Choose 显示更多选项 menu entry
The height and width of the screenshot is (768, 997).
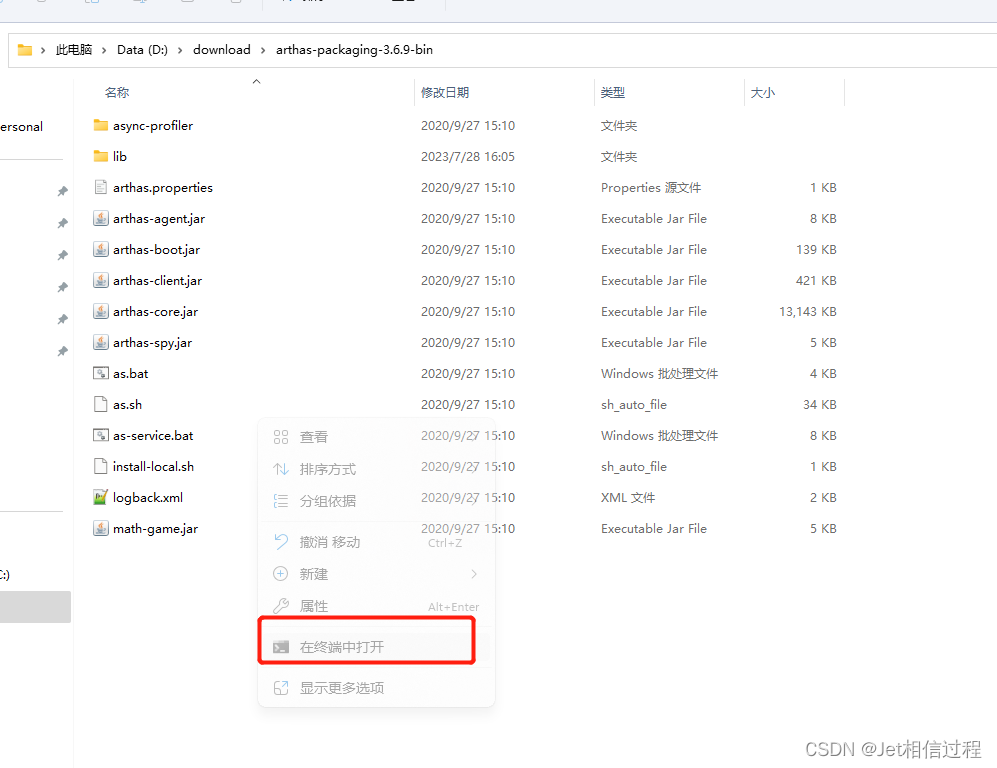[376, 688]
